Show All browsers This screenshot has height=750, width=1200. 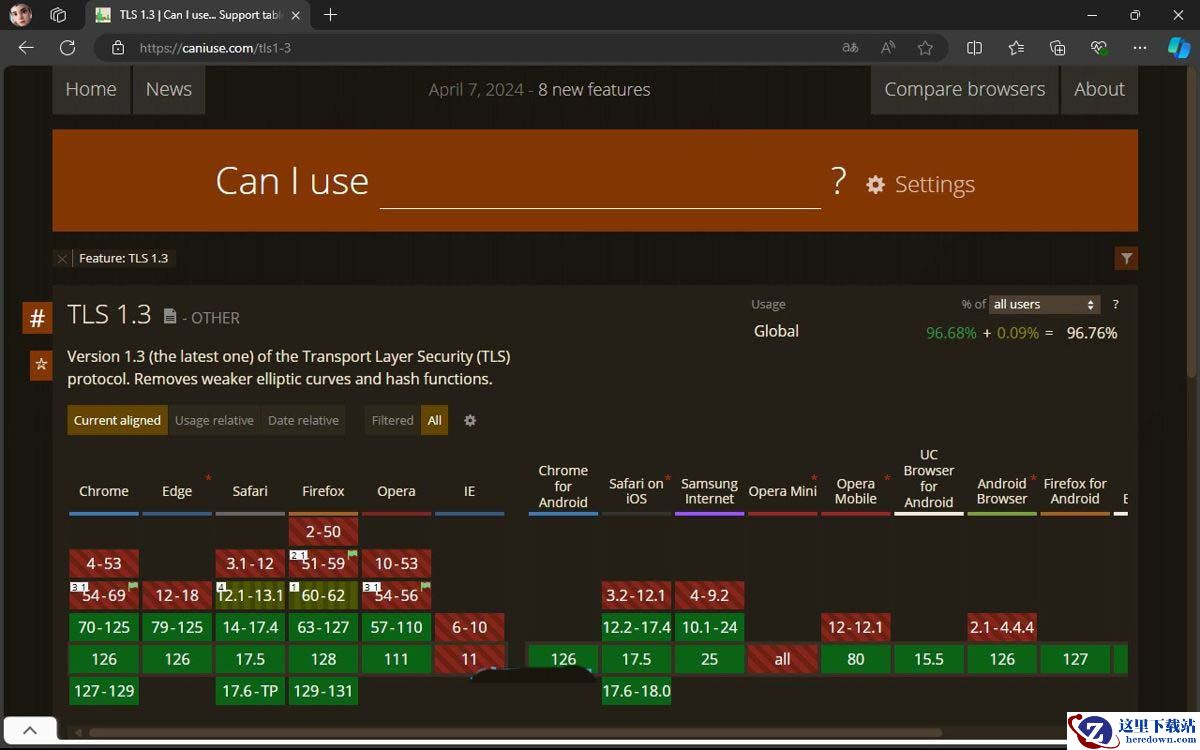434,420
